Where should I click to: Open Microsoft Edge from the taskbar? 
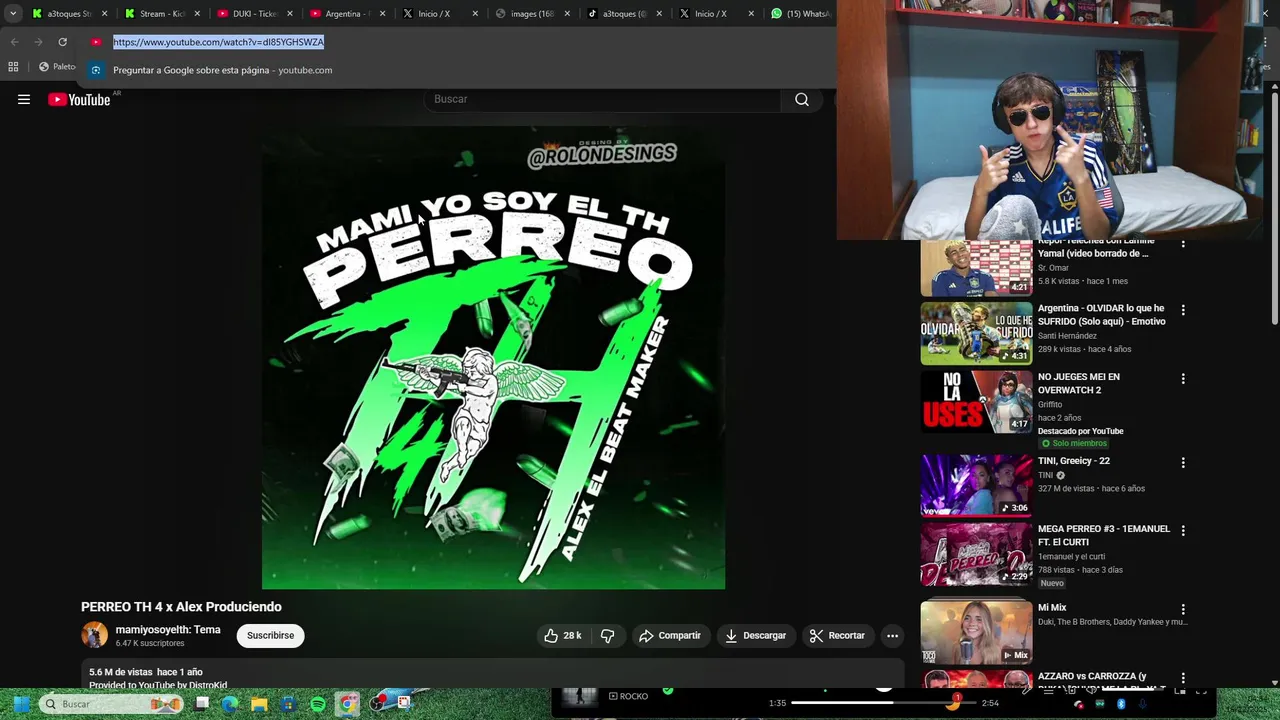tap(230, 704)
